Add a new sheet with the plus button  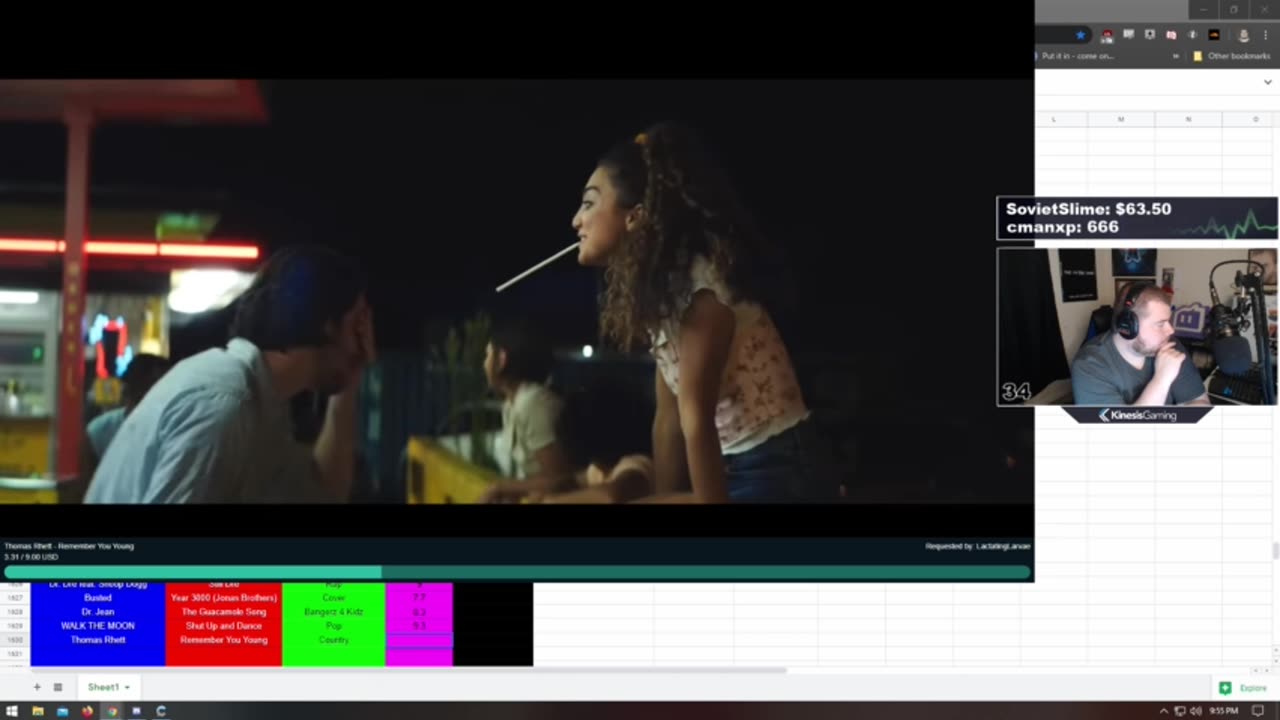37,687
